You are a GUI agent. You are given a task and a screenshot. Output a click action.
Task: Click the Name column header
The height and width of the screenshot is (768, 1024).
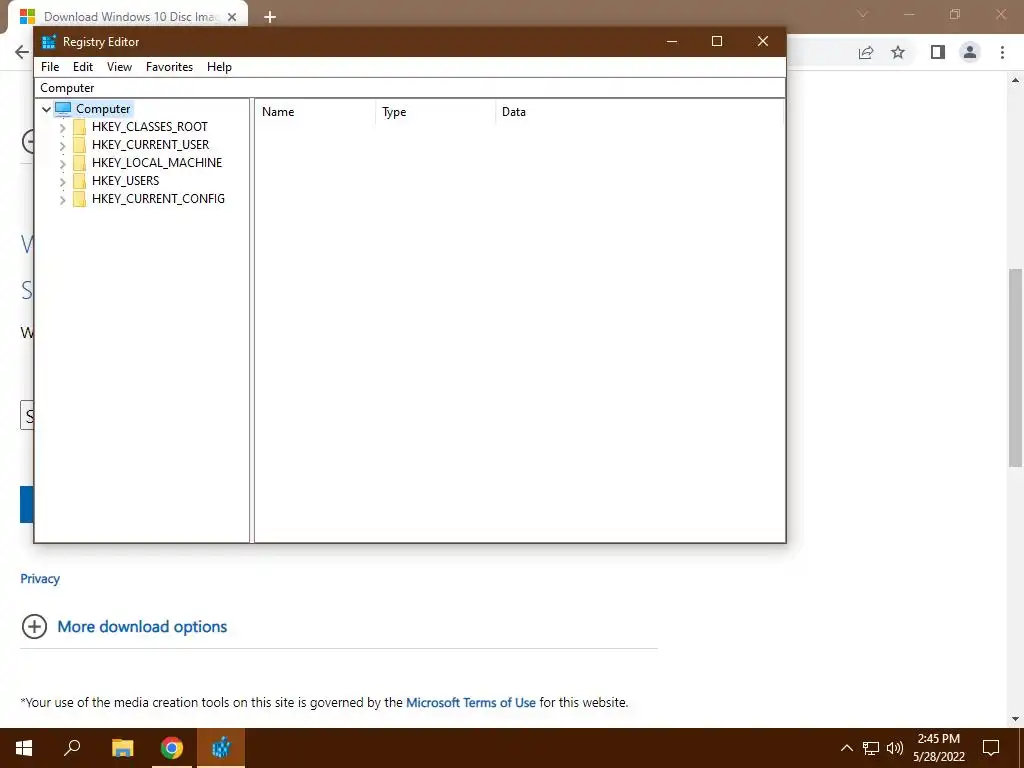(315, 112)
